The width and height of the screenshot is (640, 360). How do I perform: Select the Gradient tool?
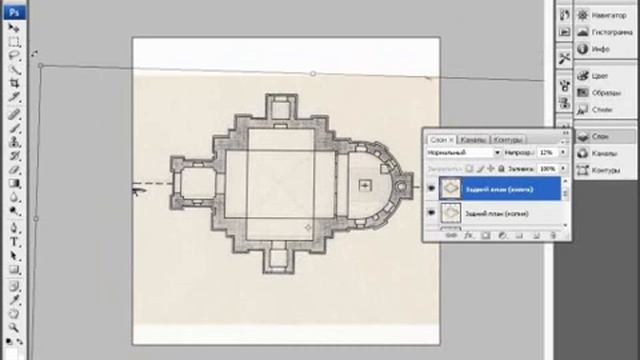pyautogui.click(x=14, y=184)
